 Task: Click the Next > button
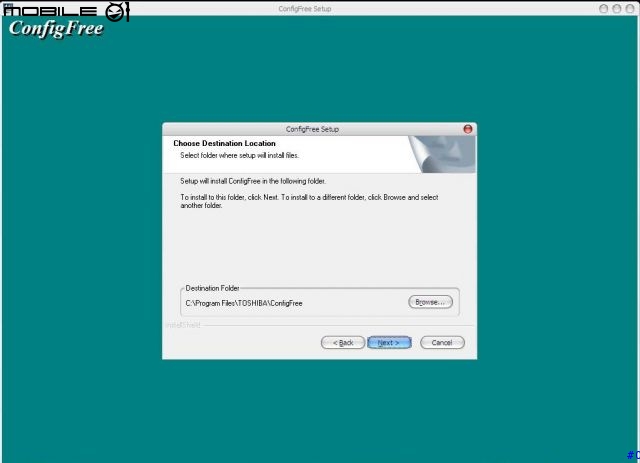389,343
